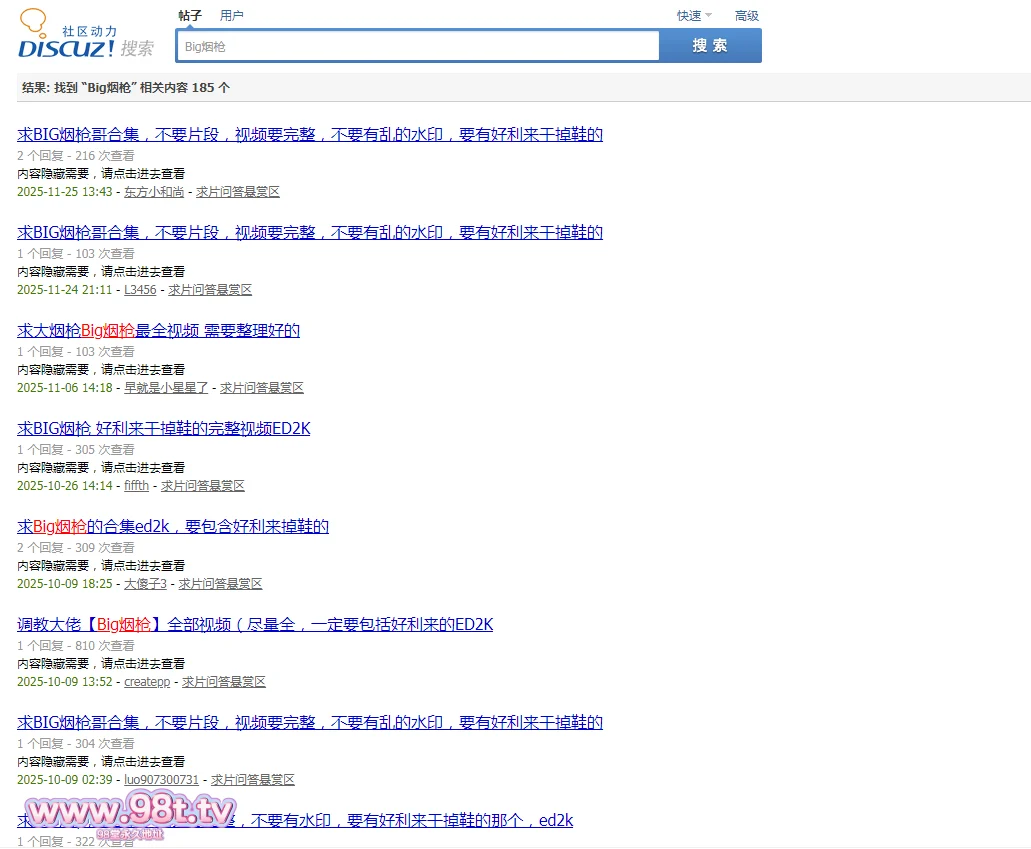Open the 高级 advanced search link
The image size is (1031, 849).
(x=746, y=15)
